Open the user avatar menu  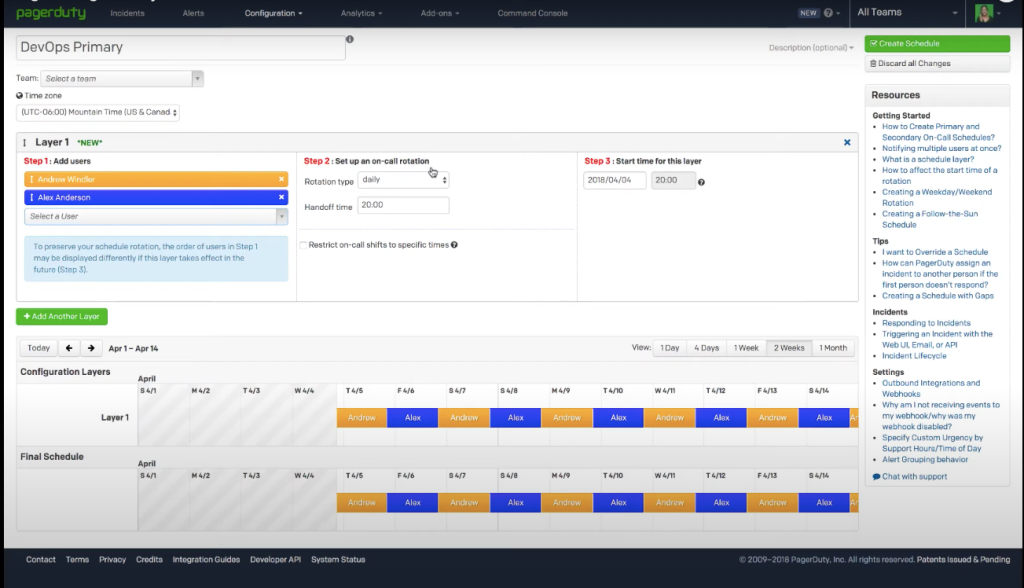click(988, 13)
